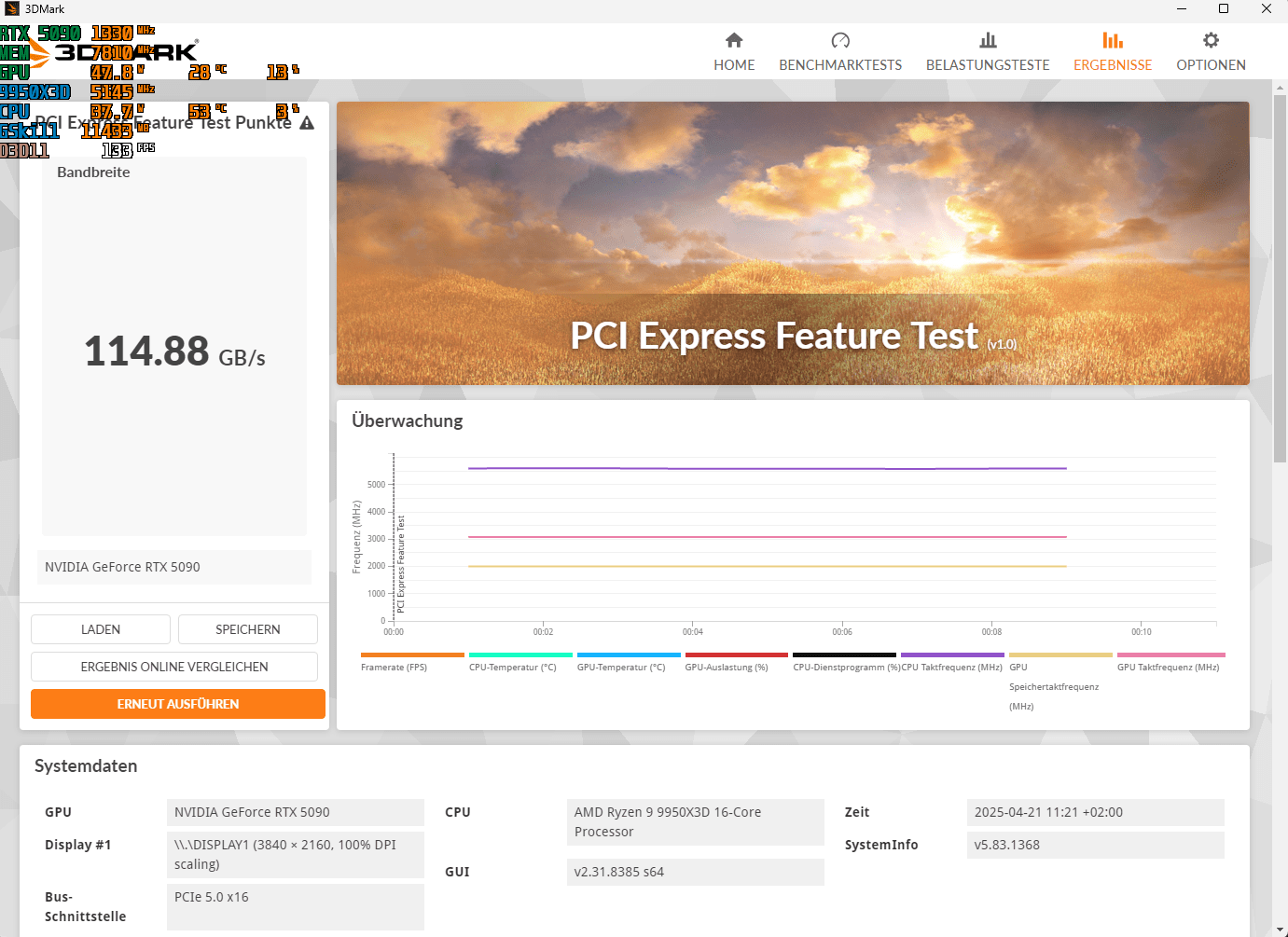The image size is (1288, 937).
Task: Click ERGEBNIS ONLINE VERGLEICHEN button
Action: point(174,667)
